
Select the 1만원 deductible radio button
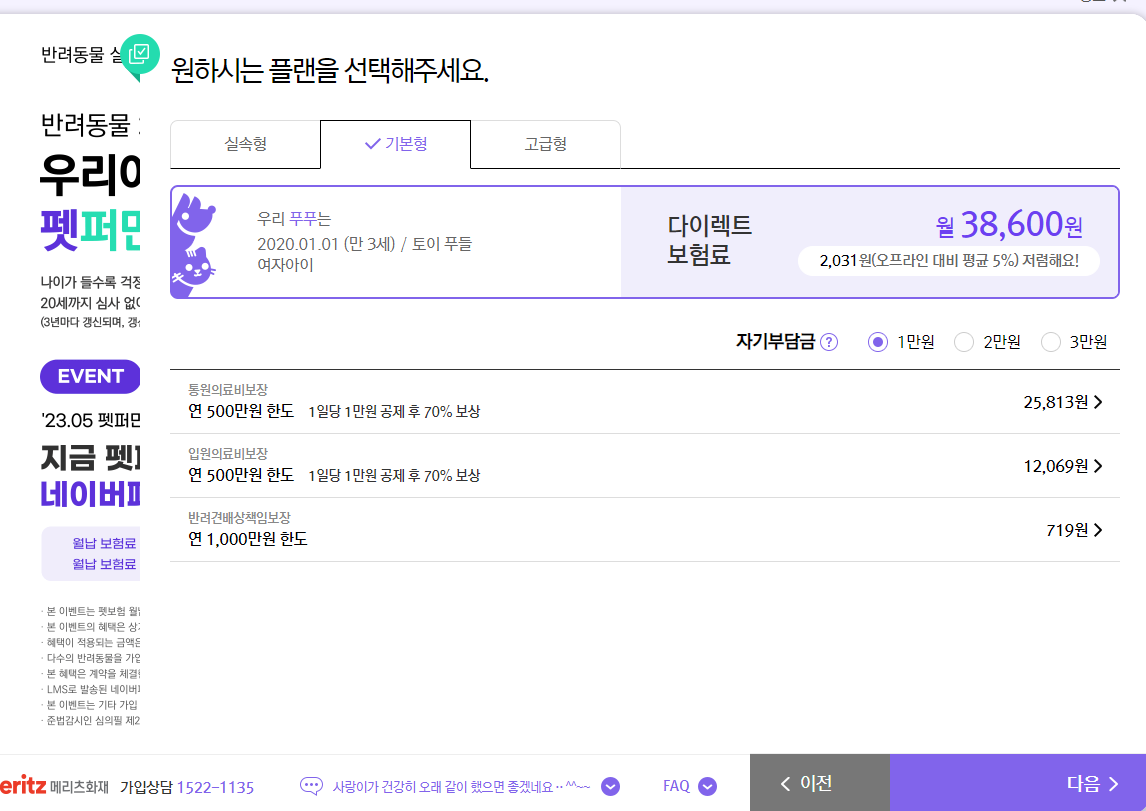[878, 342]
